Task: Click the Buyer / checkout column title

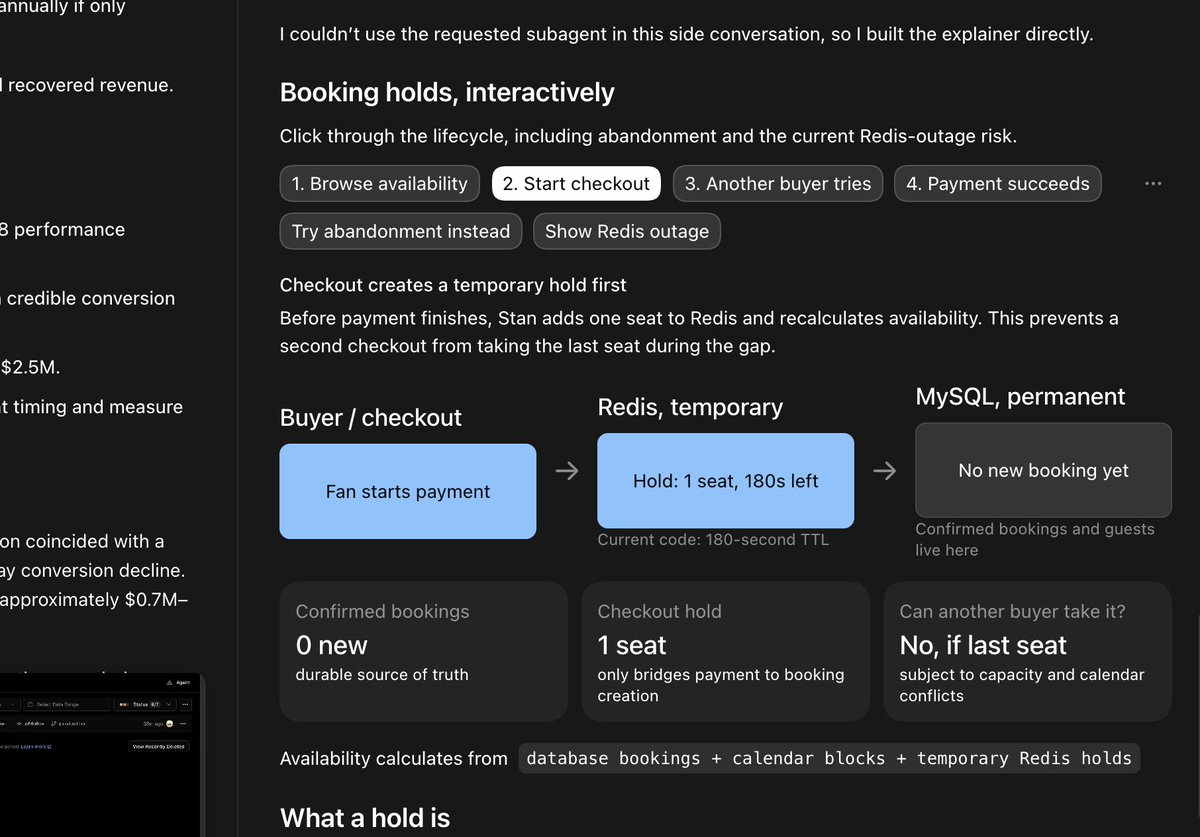Action: coord(371,418)
